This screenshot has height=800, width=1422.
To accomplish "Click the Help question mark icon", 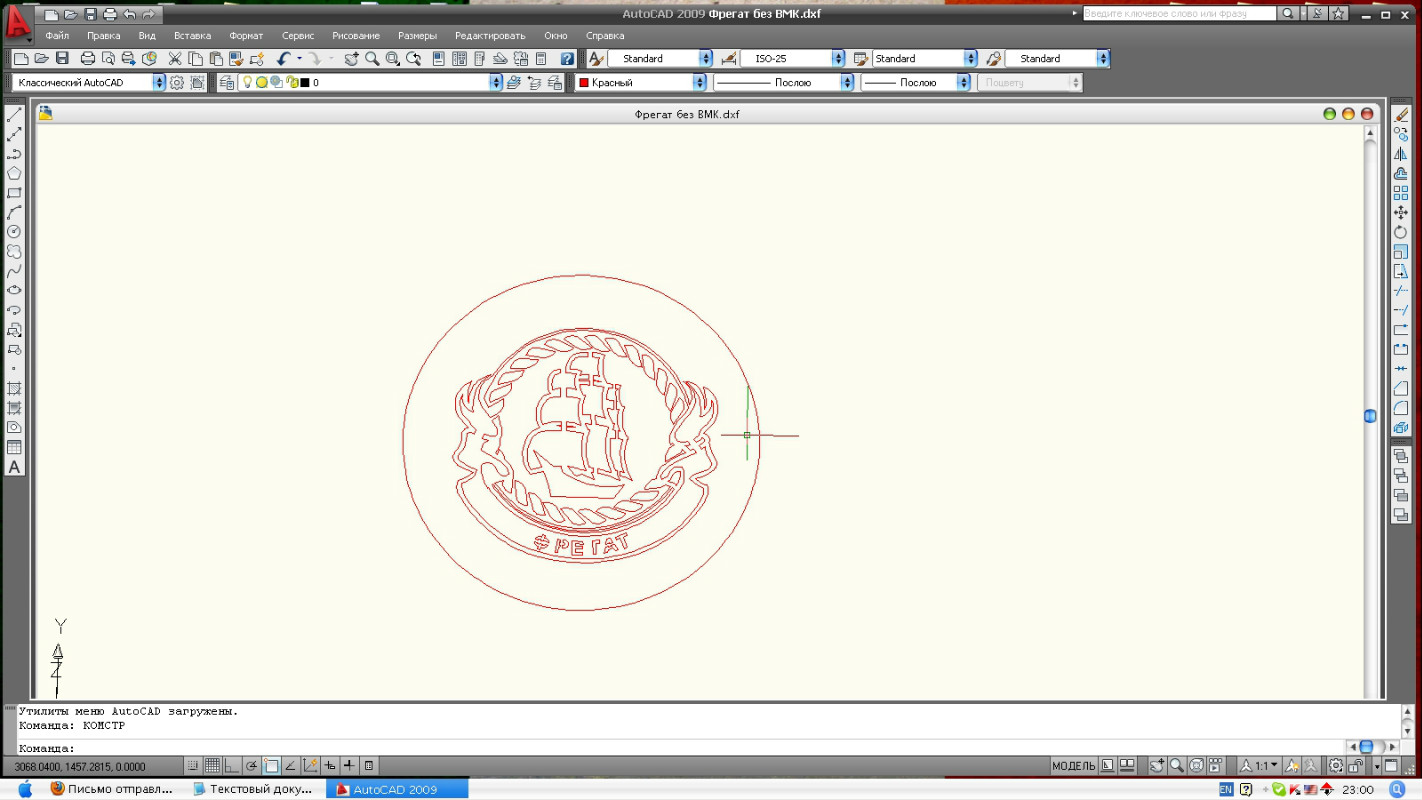I will pyautogui.click(x=567, y=59).
